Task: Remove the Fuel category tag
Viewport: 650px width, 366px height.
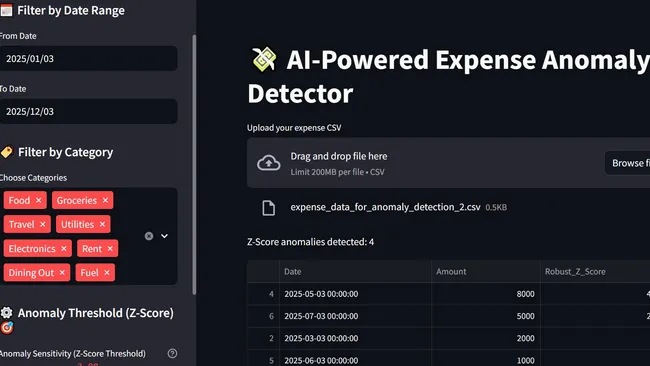Action: point(107,273)
